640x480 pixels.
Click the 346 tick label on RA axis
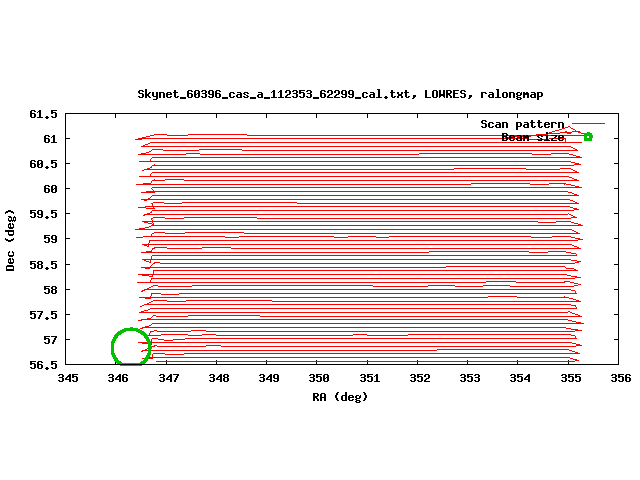118,378
